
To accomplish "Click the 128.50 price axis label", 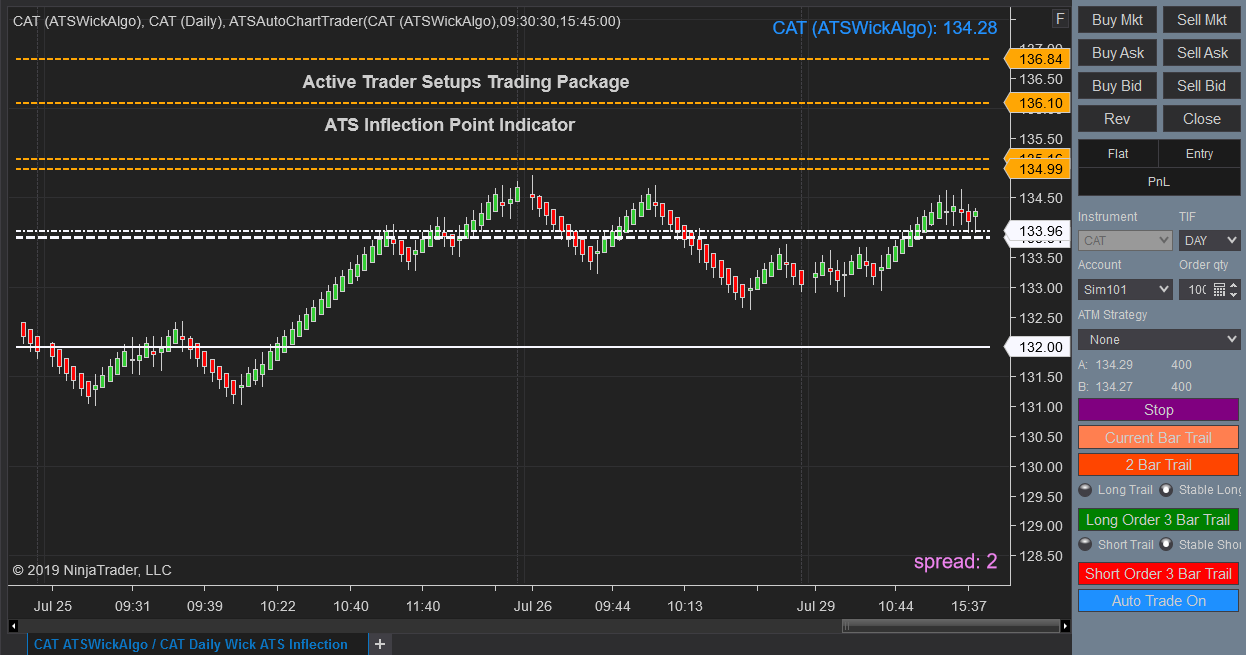I will (x=1040, y=556).
